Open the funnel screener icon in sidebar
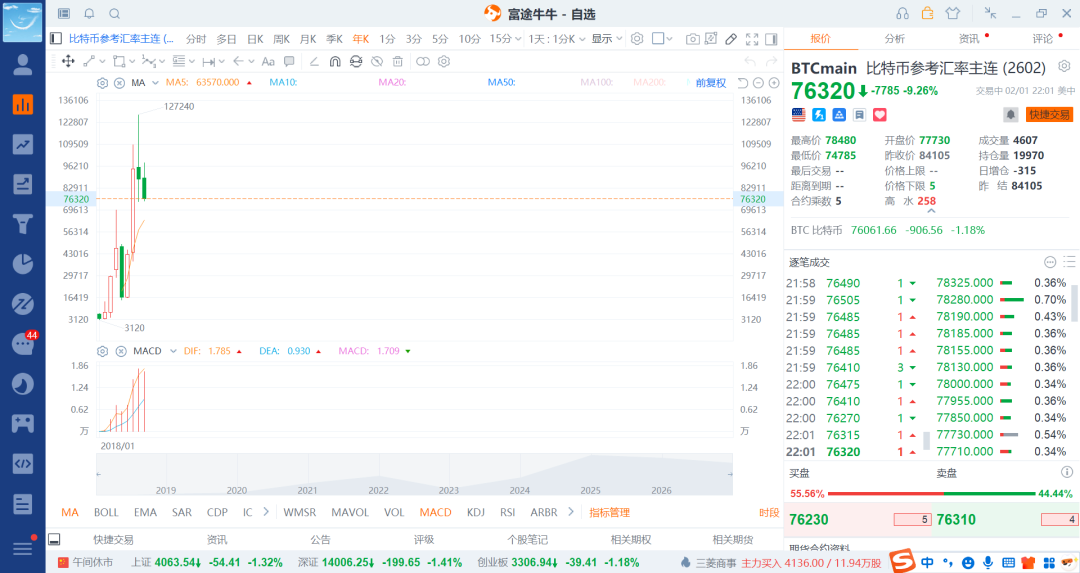This screenshot has width=1080, height=573. click(23, 224)
